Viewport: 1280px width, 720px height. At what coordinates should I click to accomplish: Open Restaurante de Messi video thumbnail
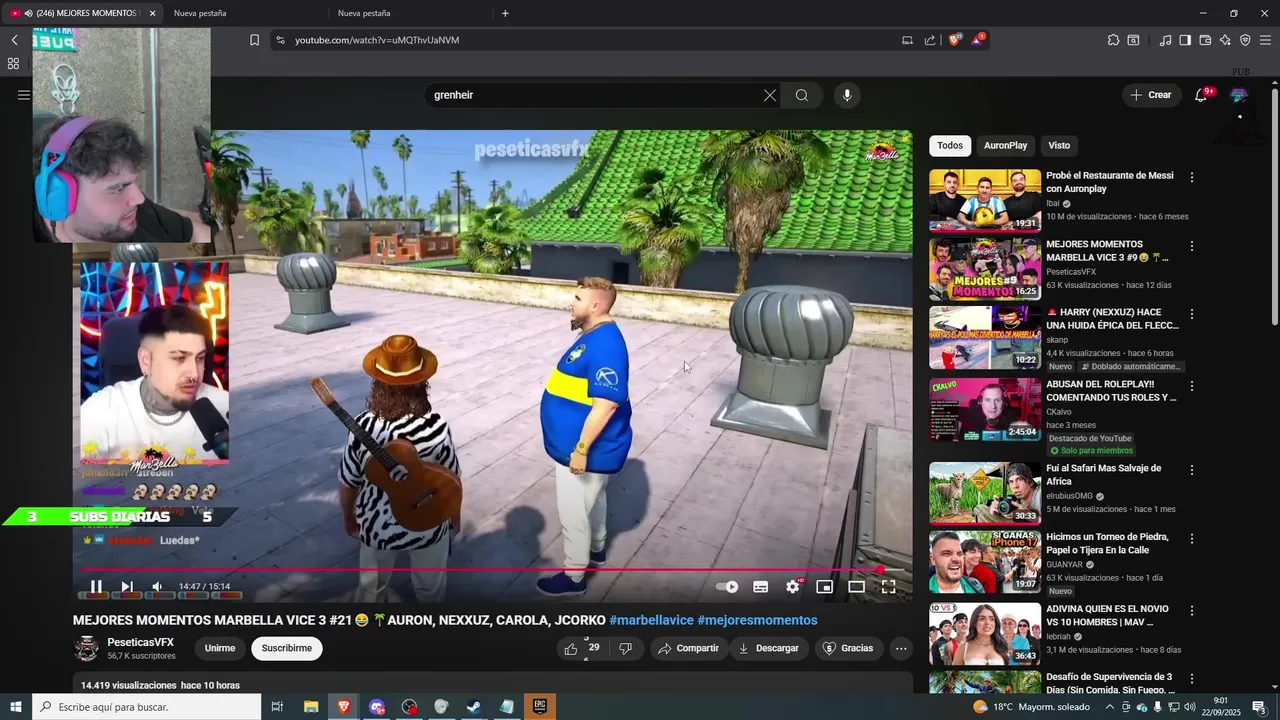coord(985,200)
